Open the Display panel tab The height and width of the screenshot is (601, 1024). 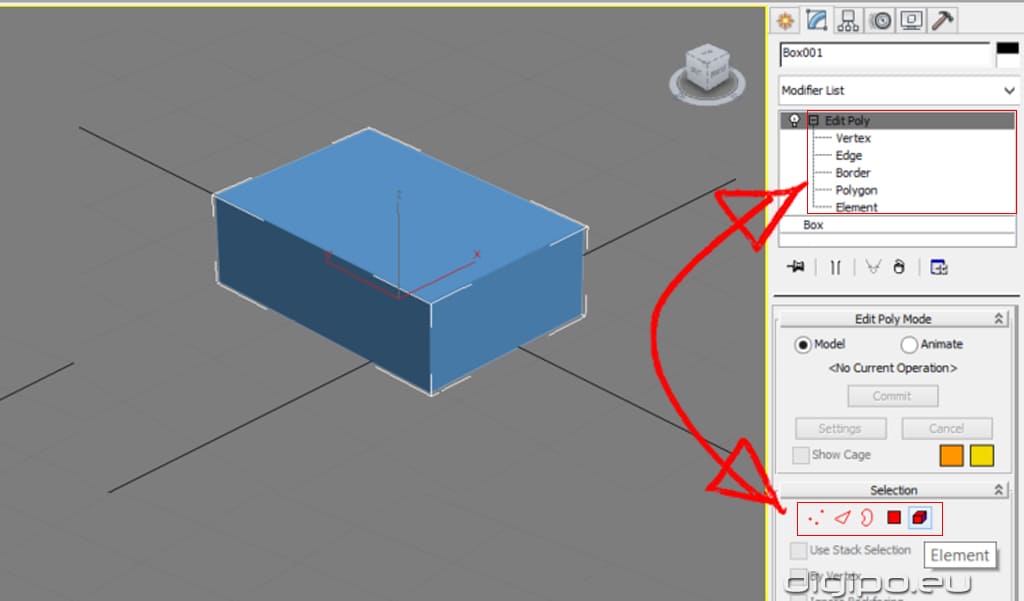pos(910,20)
